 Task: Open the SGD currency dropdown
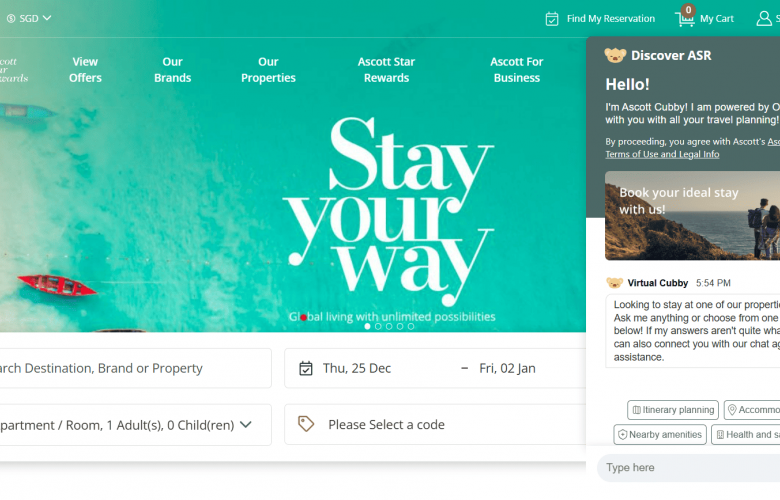(x=29, y=18)
